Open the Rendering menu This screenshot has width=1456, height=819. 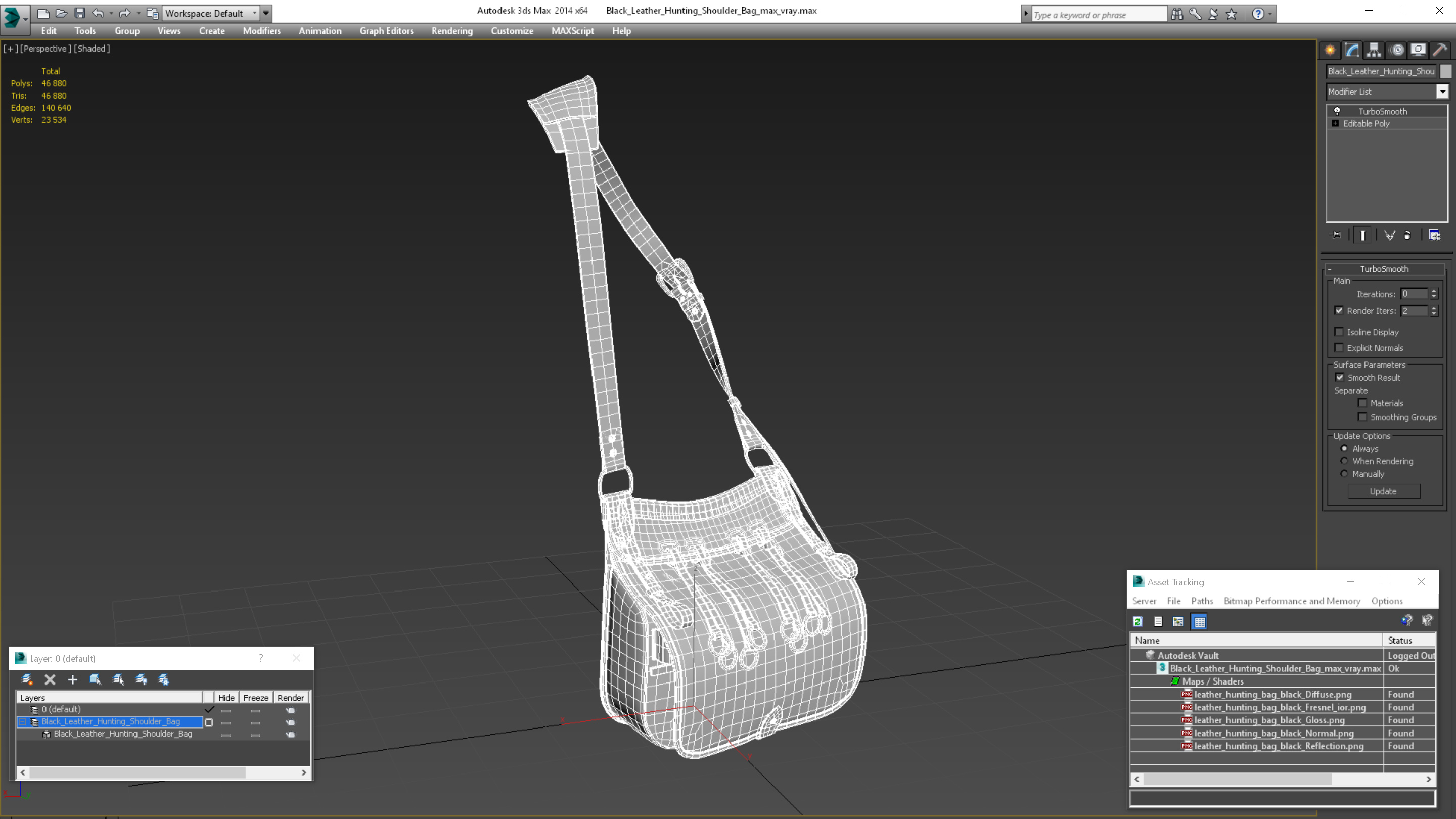coord(452,31)
